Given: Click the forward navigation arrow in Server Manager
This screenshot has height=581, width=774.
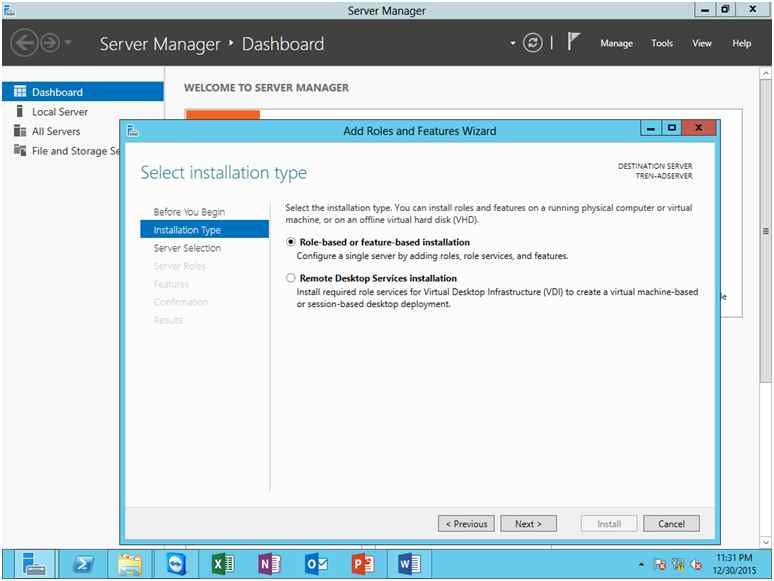Looking at the screenshot, I should pos(49,43).
